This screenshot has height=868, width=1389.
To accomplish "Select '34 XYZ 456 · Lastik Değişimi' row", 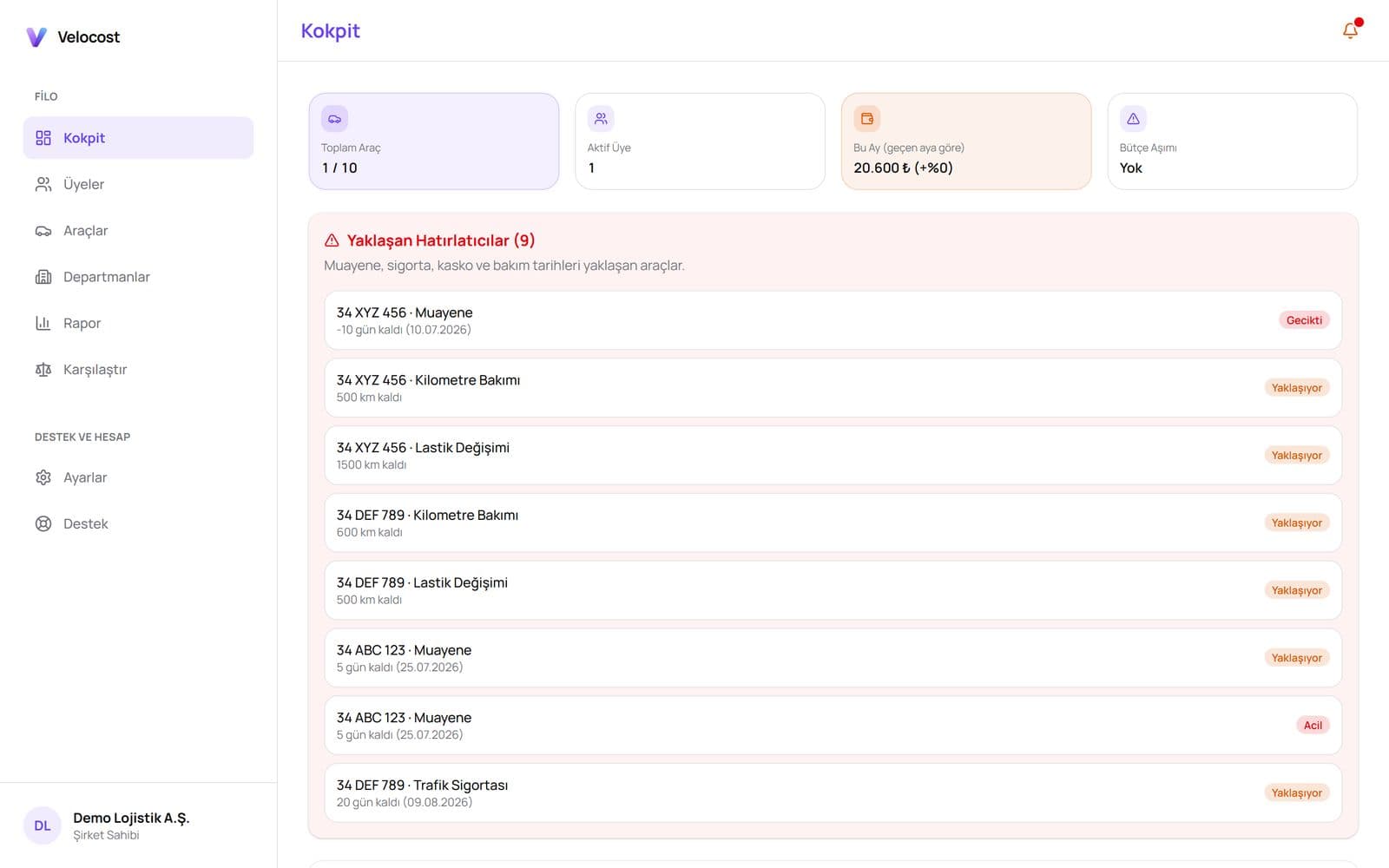I will click(x=833, y=456).
